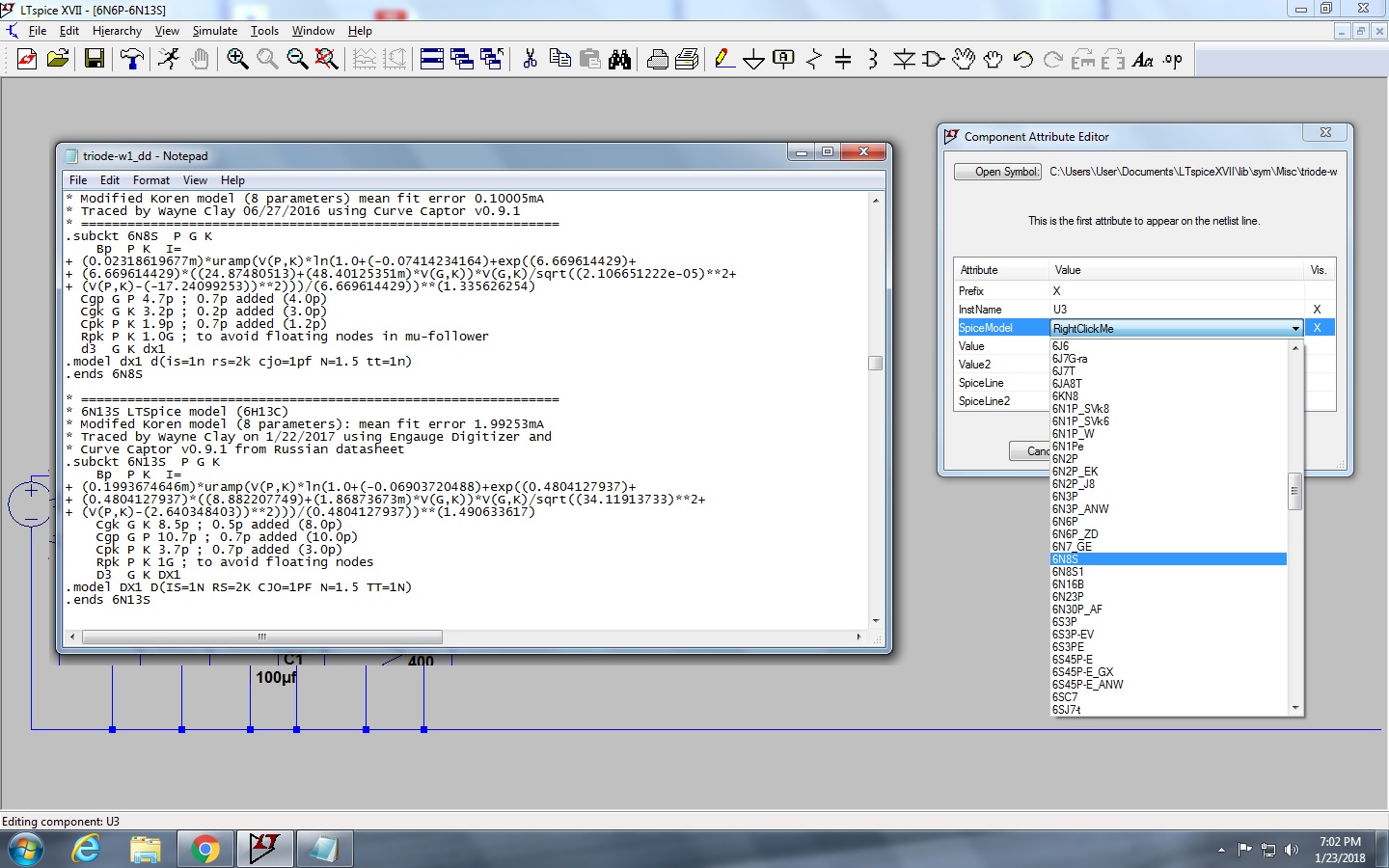Open Notepad Format menu

(151, 180)
